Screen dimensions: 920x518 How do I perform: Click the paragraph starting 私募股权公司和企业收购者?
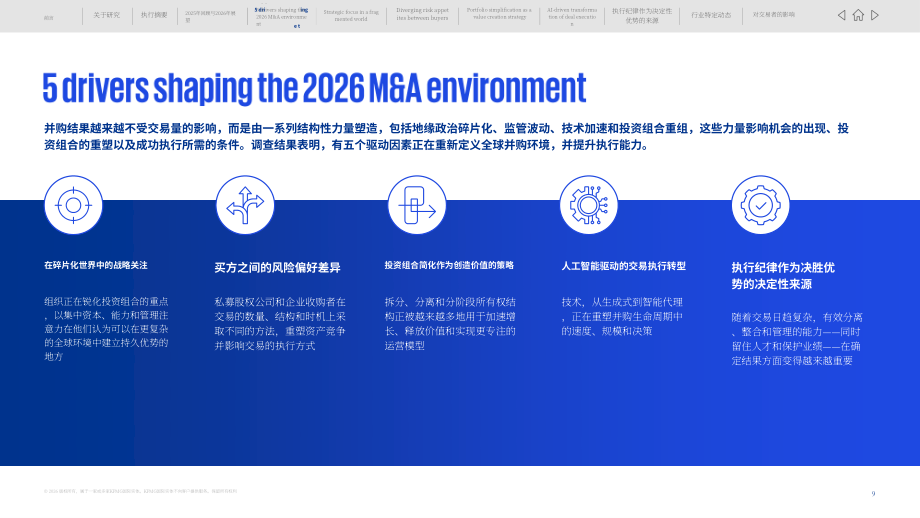tap(280, 324)
